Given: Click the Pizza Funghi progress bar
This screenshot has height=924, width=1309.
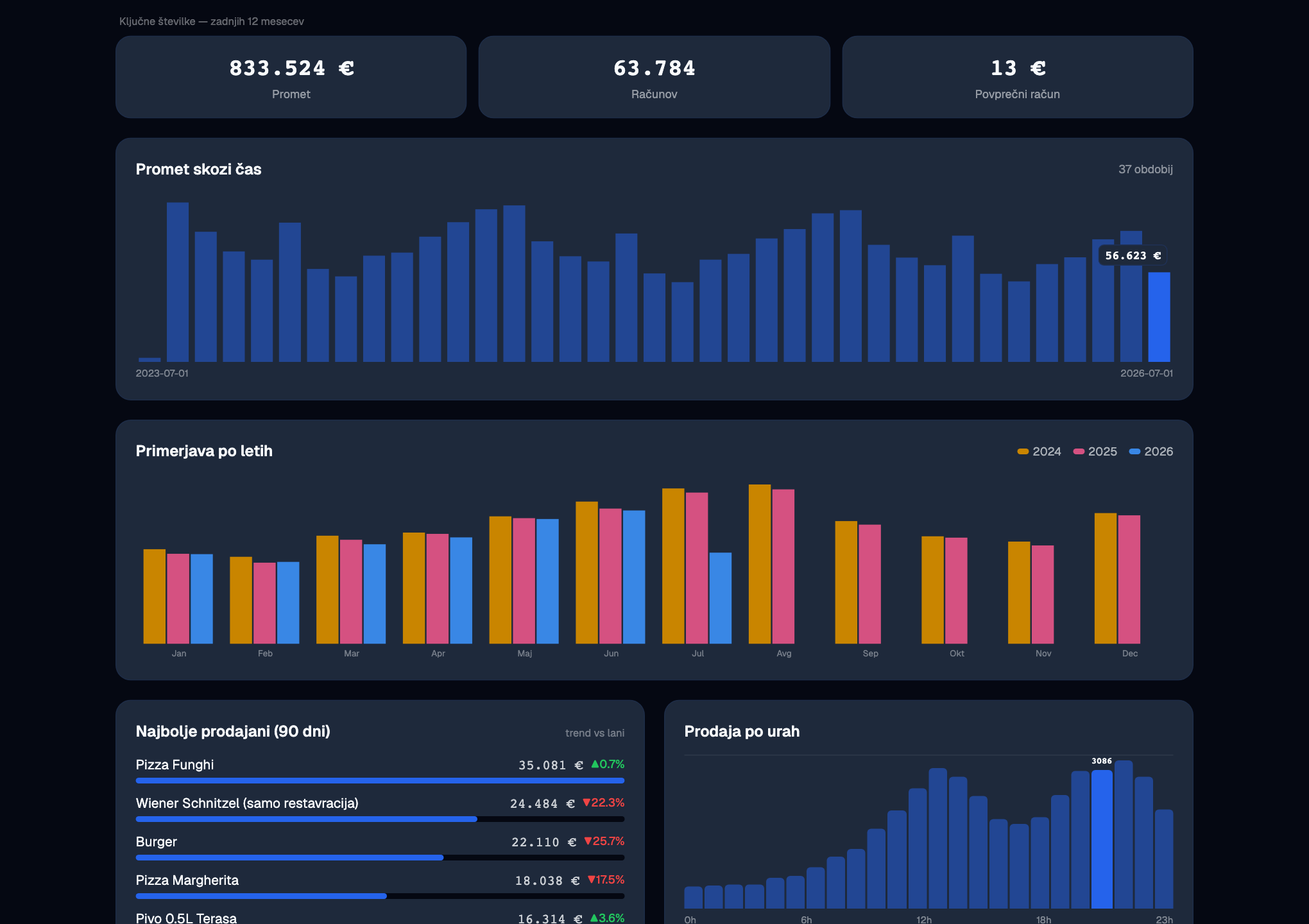Looking at the screenshot, I should point(380,781).
